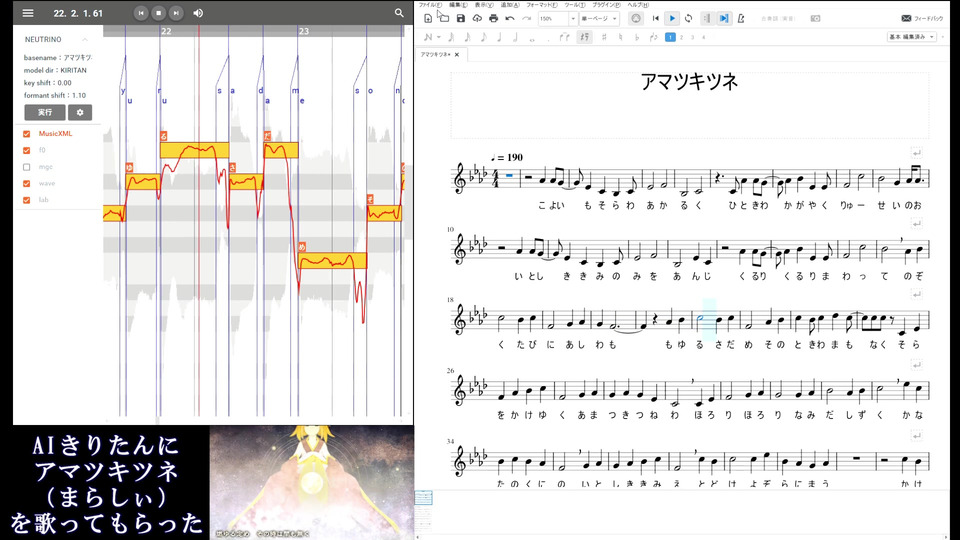This screenshot has height=540, width=960.
Task: Apply flat accidental icon
Action: click(637, 37)
